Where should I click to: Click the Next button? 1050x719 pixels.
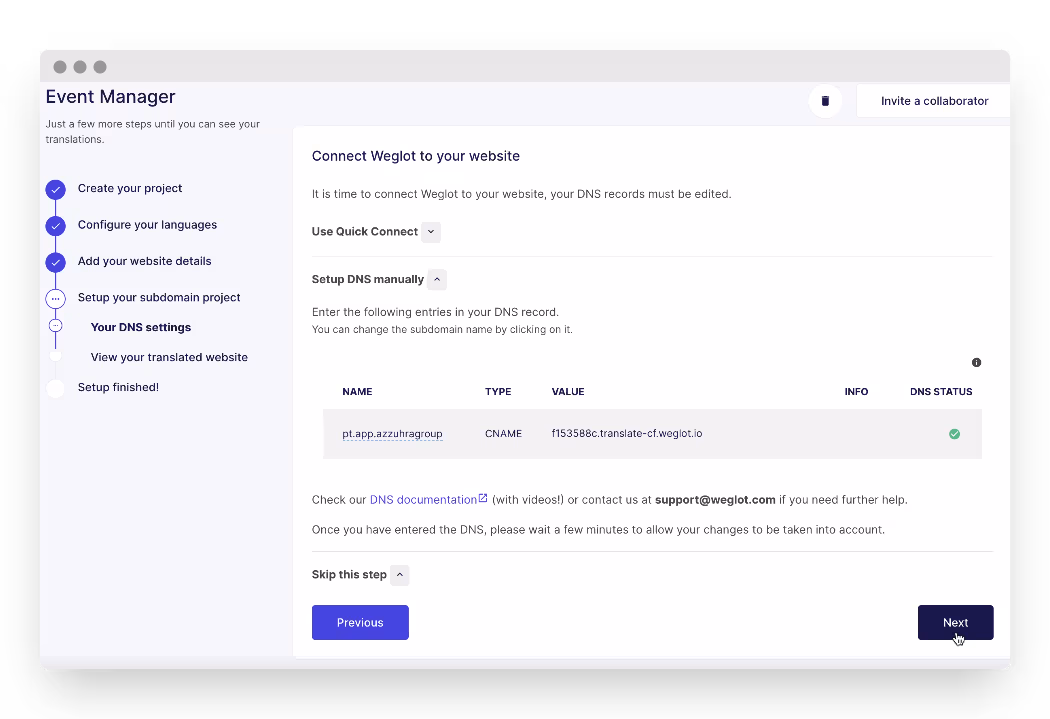pyautogui.click(x=956, y=623)
